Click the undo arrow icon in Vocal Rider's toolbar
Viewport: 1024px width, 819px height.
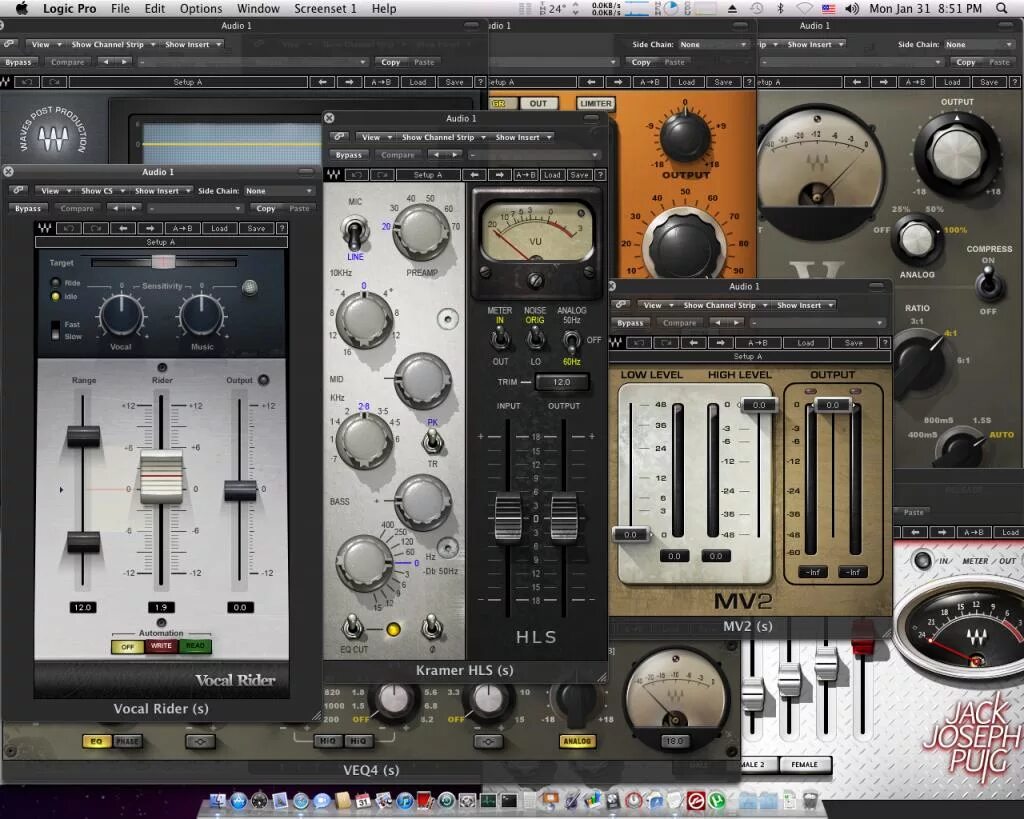click(x=70, y=228)
